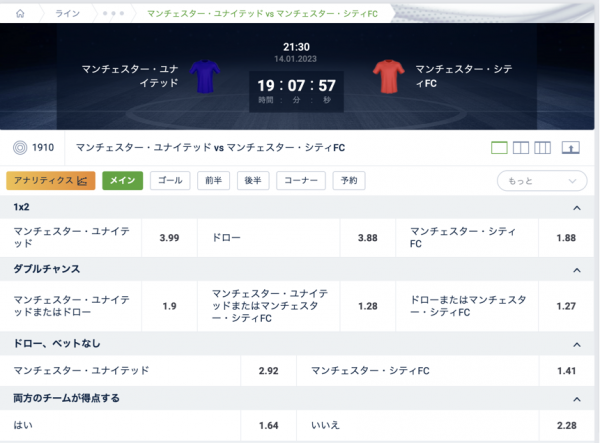Open the home icon in breadcrumb

click(20, 14)
